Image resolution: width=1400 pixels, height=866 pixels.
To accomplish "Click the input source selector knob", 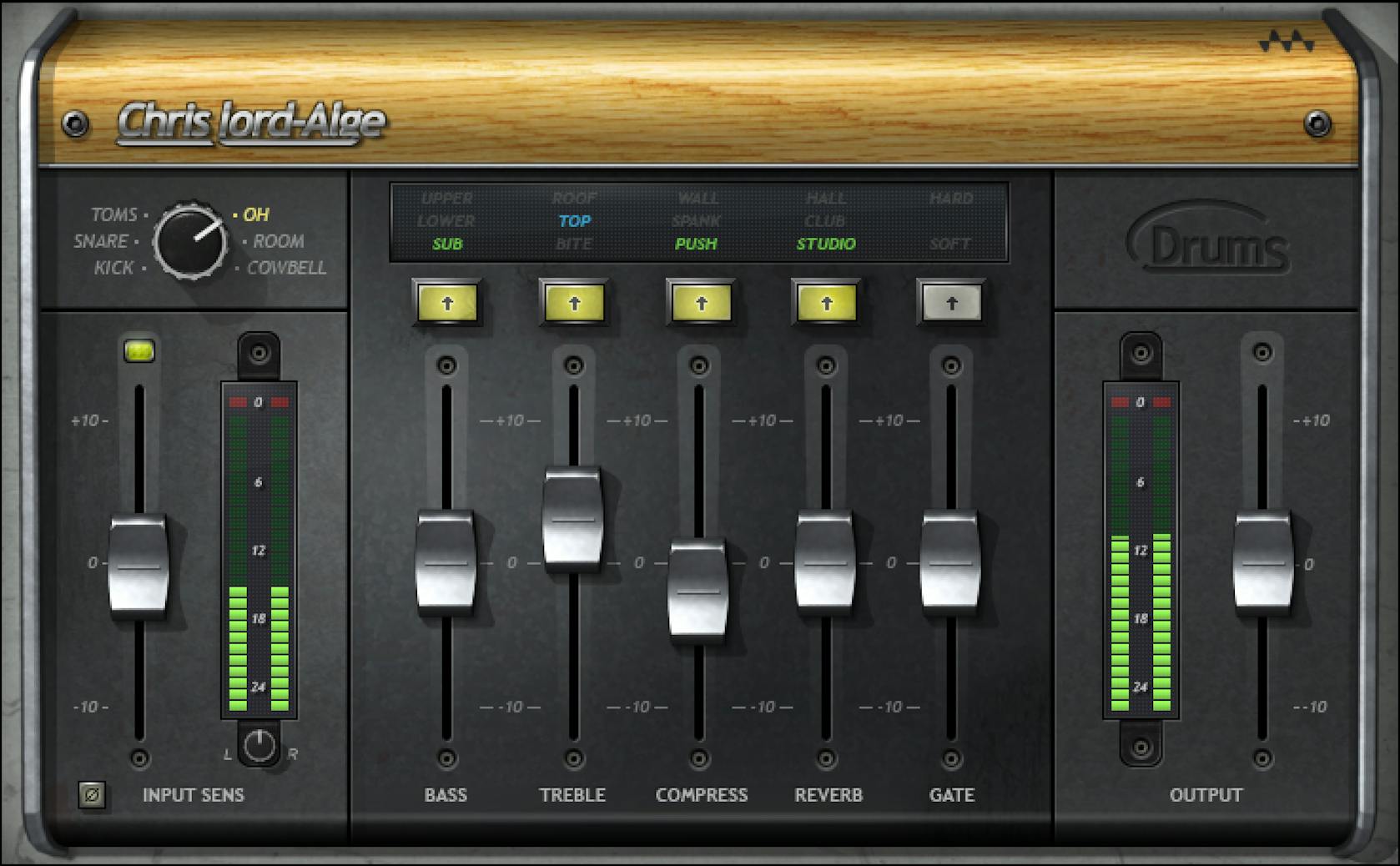I will (x=190, y=242).
